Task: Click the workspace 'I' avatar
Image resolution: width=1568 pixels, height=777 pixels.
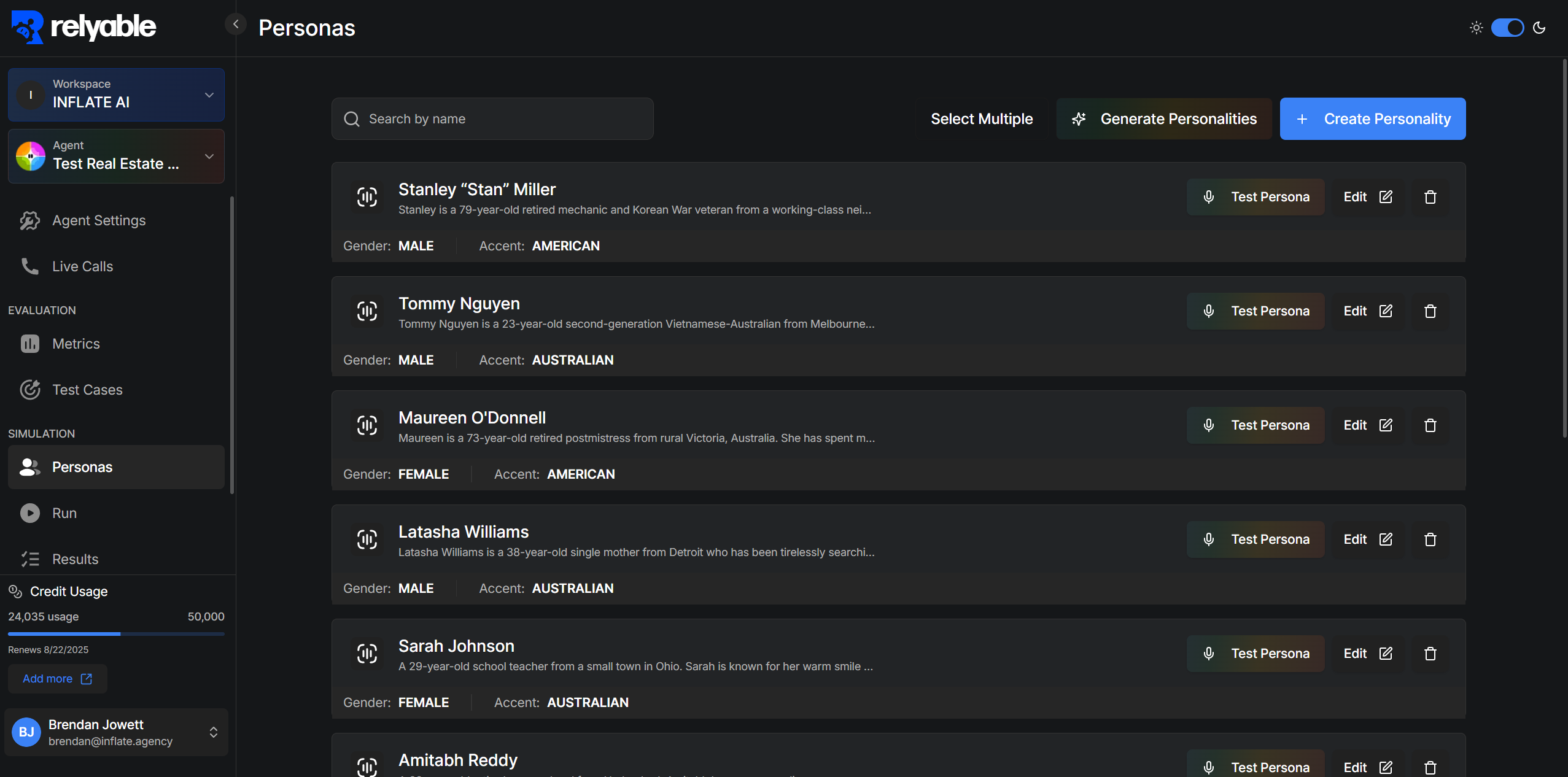Action: coord(31,95)
